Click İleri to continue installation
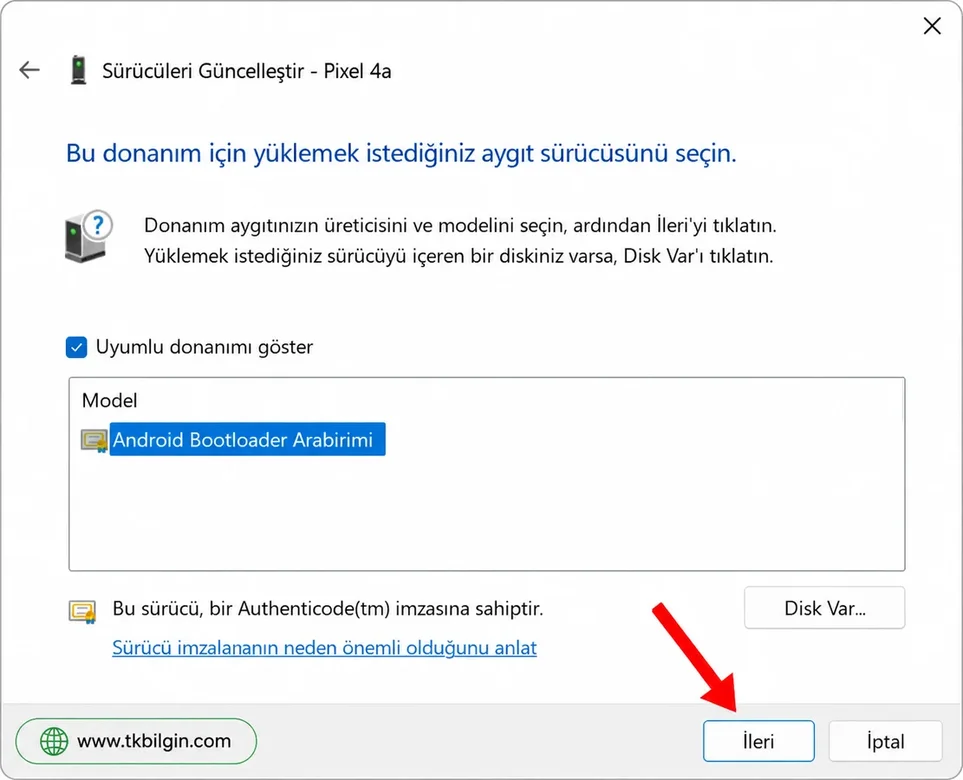This screenshot has height=780, width=963. (758, 741)
